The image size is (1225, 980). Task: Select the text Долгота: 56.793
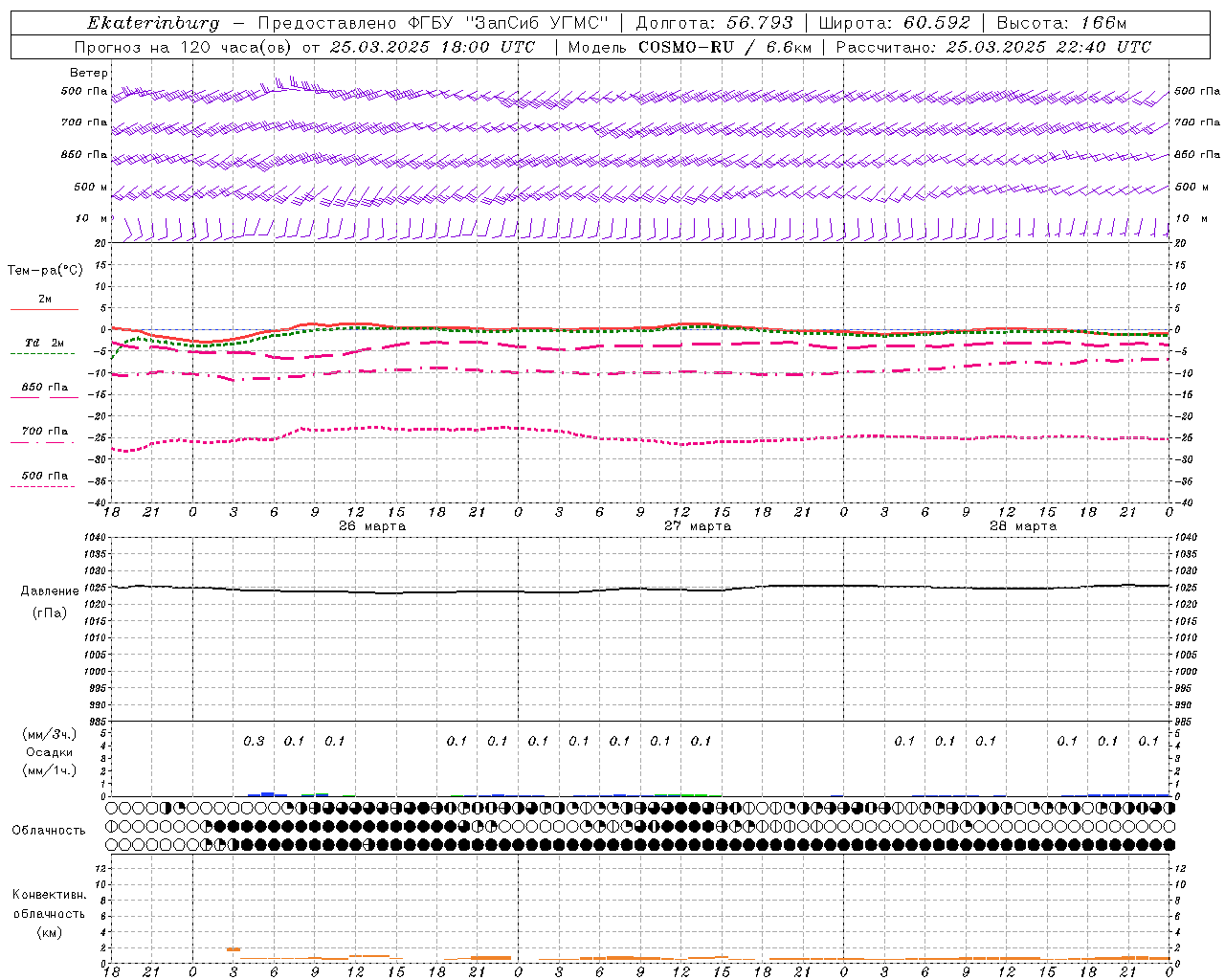point(714,23)
